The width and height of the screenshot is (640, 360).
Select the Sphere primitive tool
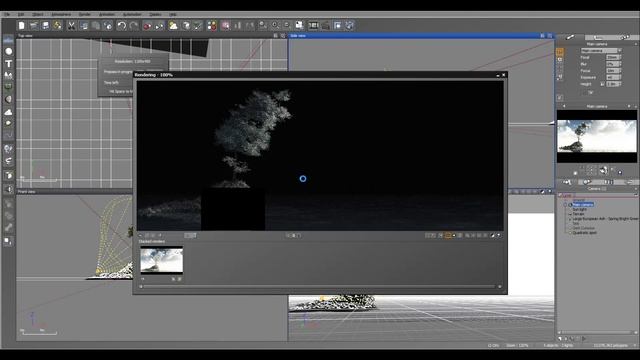(8, 51)
